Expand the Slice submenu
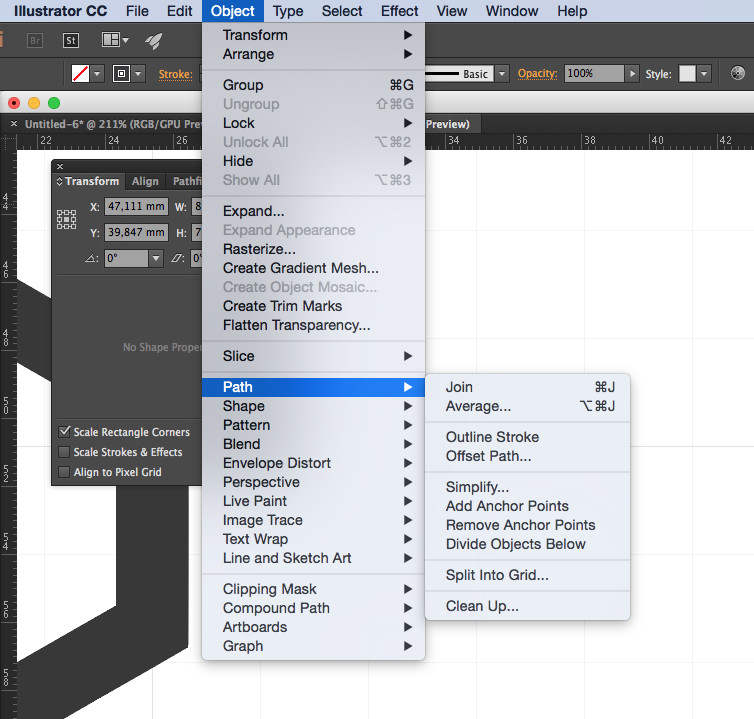Screen dimensions: 754x719 [x=314, y=356]
